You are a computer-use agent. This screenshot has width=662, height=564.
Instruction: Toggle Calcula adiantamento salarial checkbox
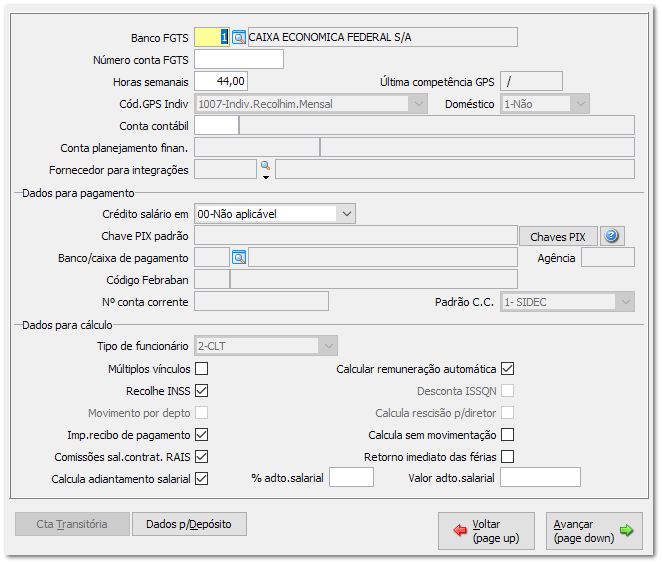tap(202, 479)
